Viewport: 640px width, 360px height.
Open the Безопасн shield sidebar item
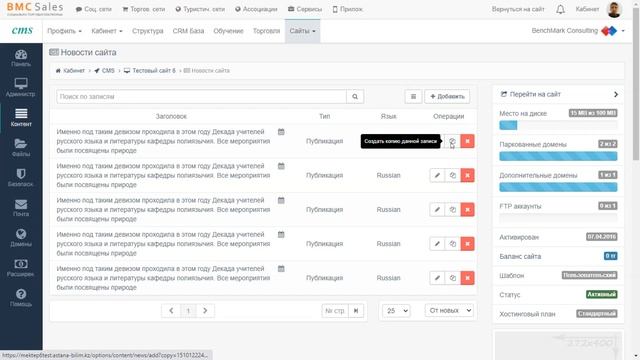(21, 178)
